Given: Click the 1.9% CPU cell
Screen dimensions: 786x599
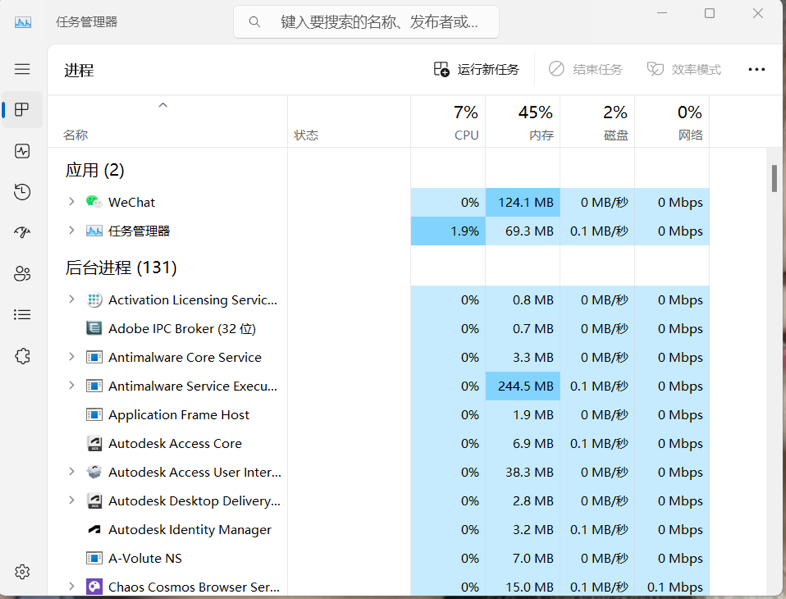Looking at the screenshot, I should point(448,231).
